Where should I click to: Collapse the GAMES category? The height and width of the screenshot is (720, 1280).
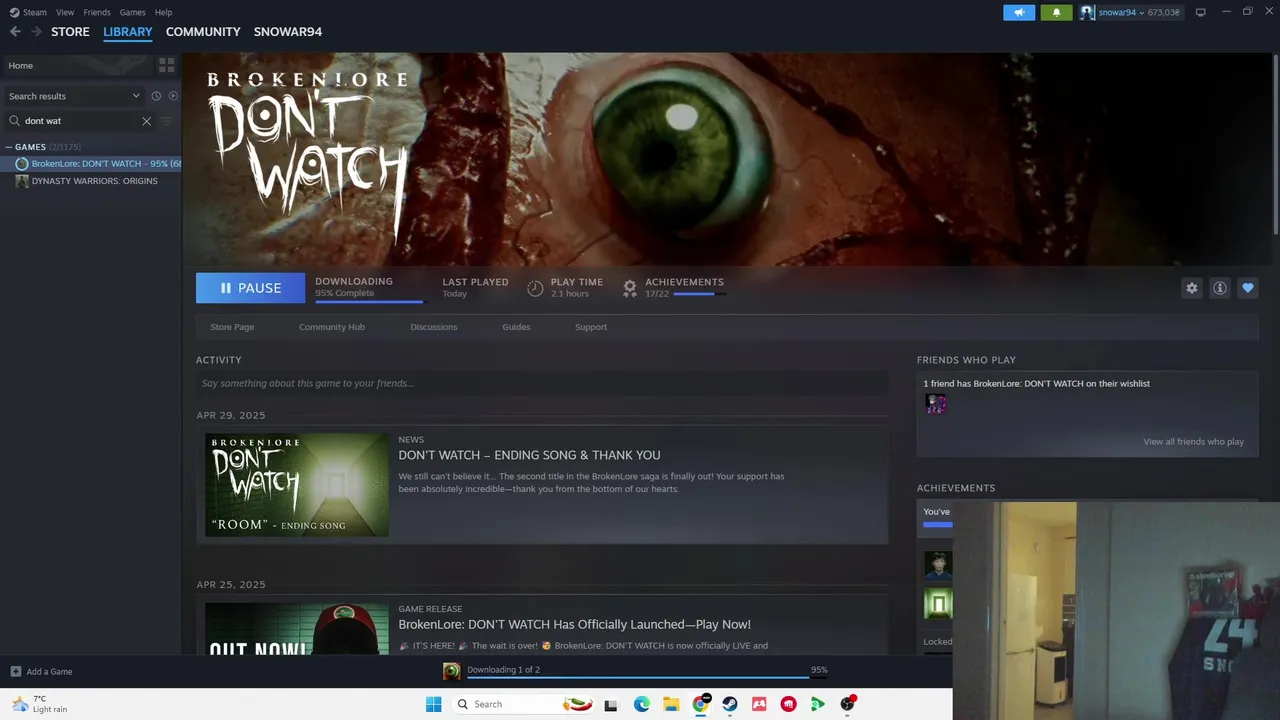click(x=9, y=147)
